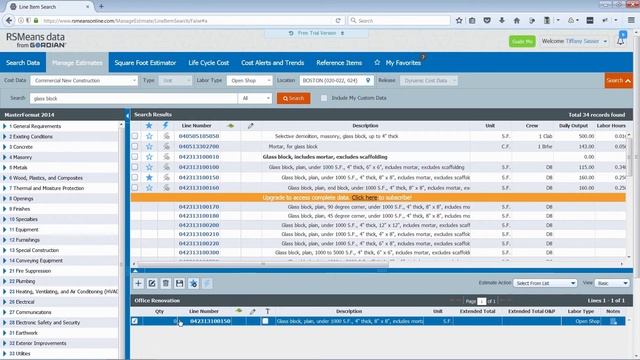
Task: Favorite line 040505105050 with its star
Action: [x=149, y=136]
